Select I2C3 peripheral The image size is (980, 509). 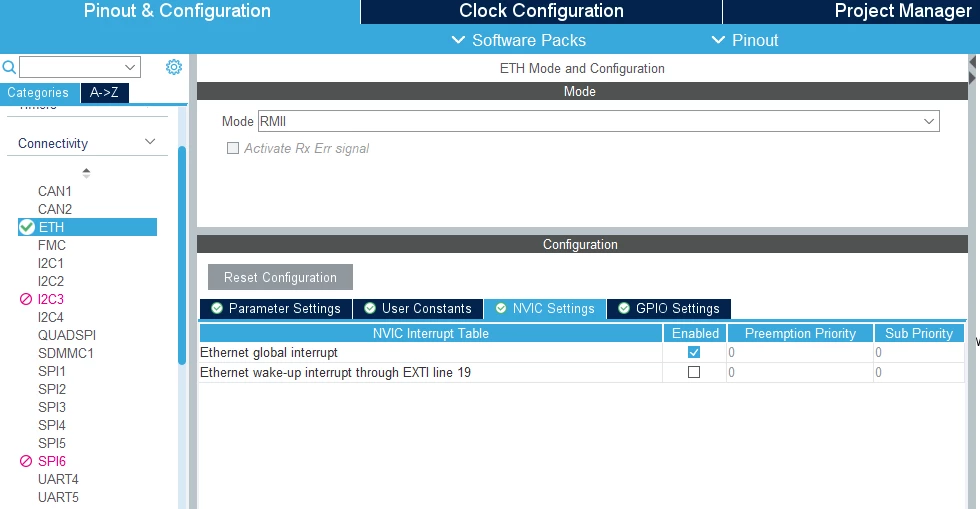coord(51,300)
